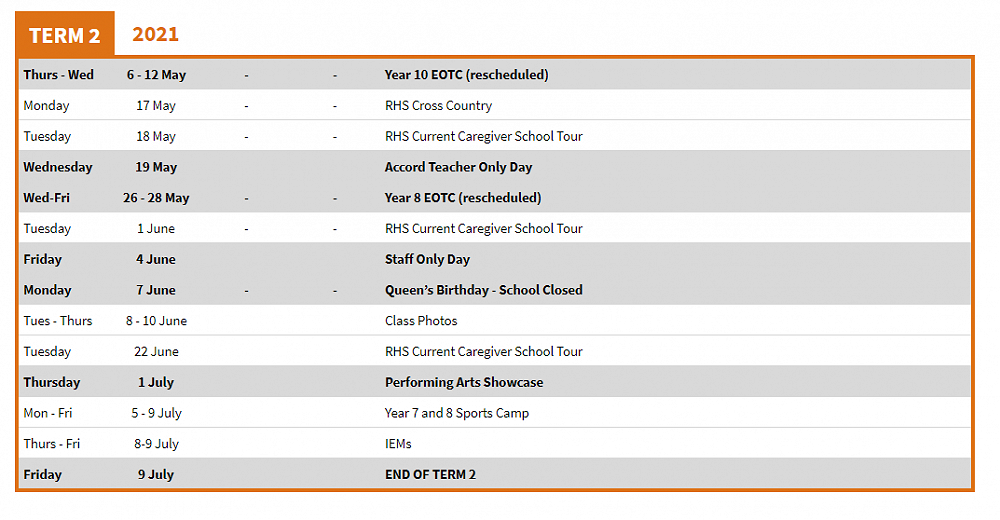The width and height of the screenshot is (1000, 520).
Task: Click the Tues - Thurs day cell
Action: click(58, 321)
